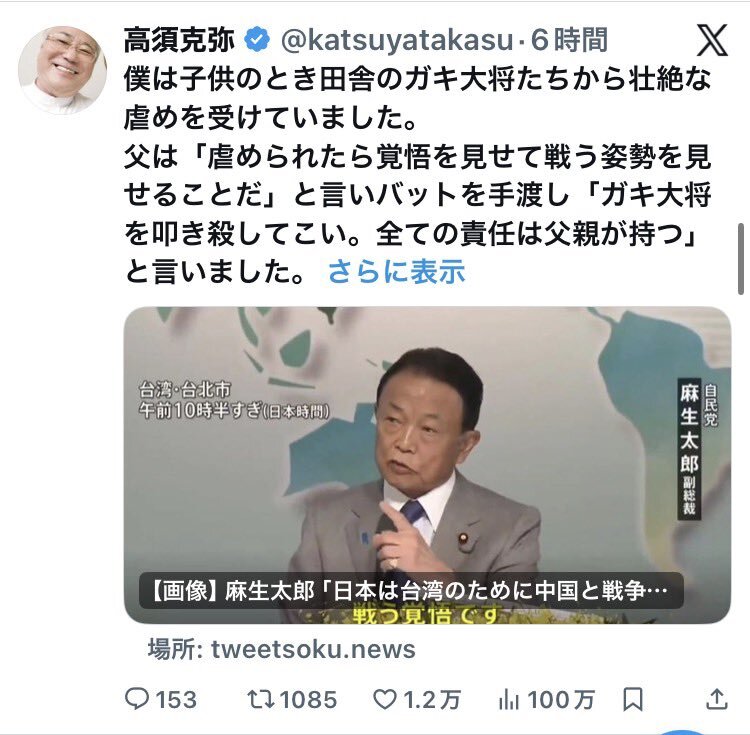The height and width of the screenshot is (735, 750).
Task: Click the 100万 view count
Action: 561,700
